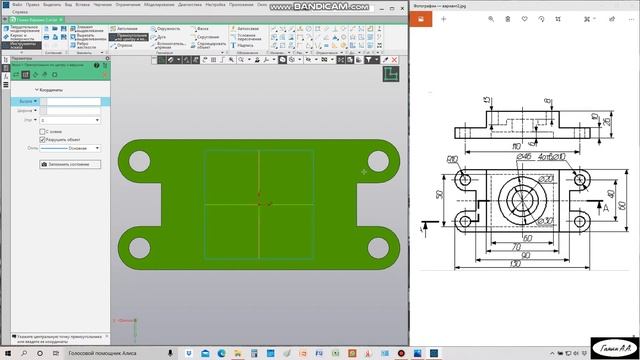Choose the Дуга arc tool
640x360 pixels.
click(x=158, y=37)
